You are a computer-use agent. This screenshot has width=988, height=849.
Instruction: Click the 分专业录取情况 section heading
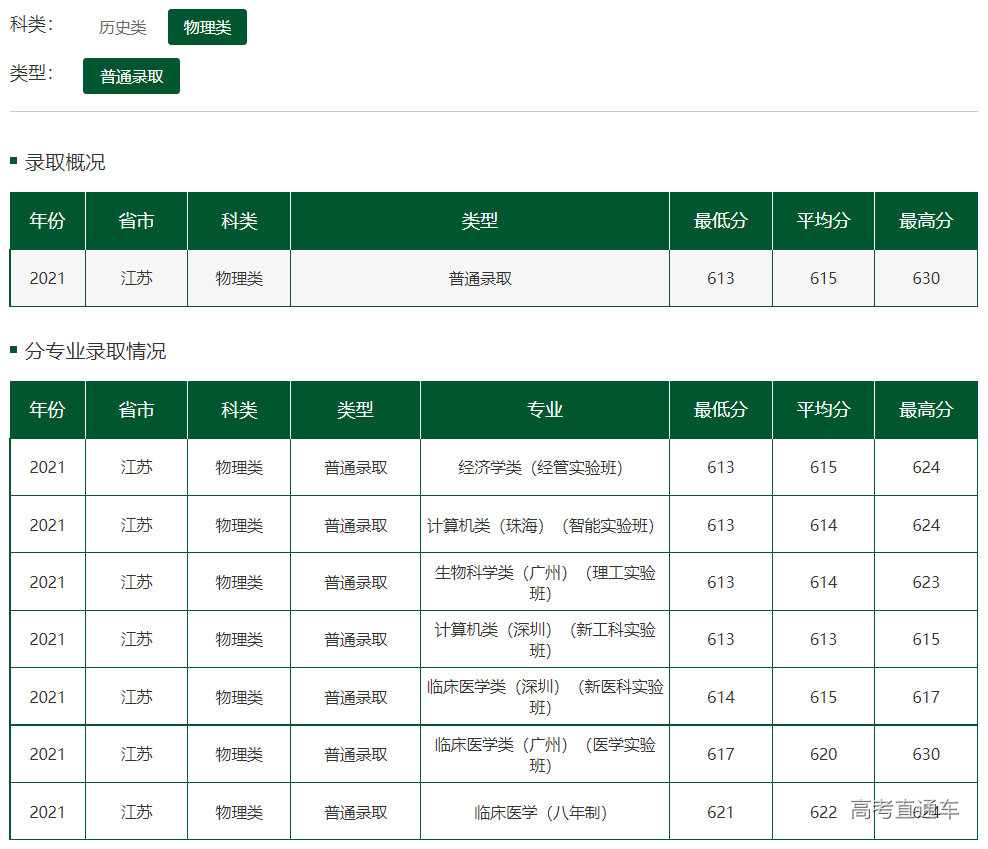tap(95, 352)
